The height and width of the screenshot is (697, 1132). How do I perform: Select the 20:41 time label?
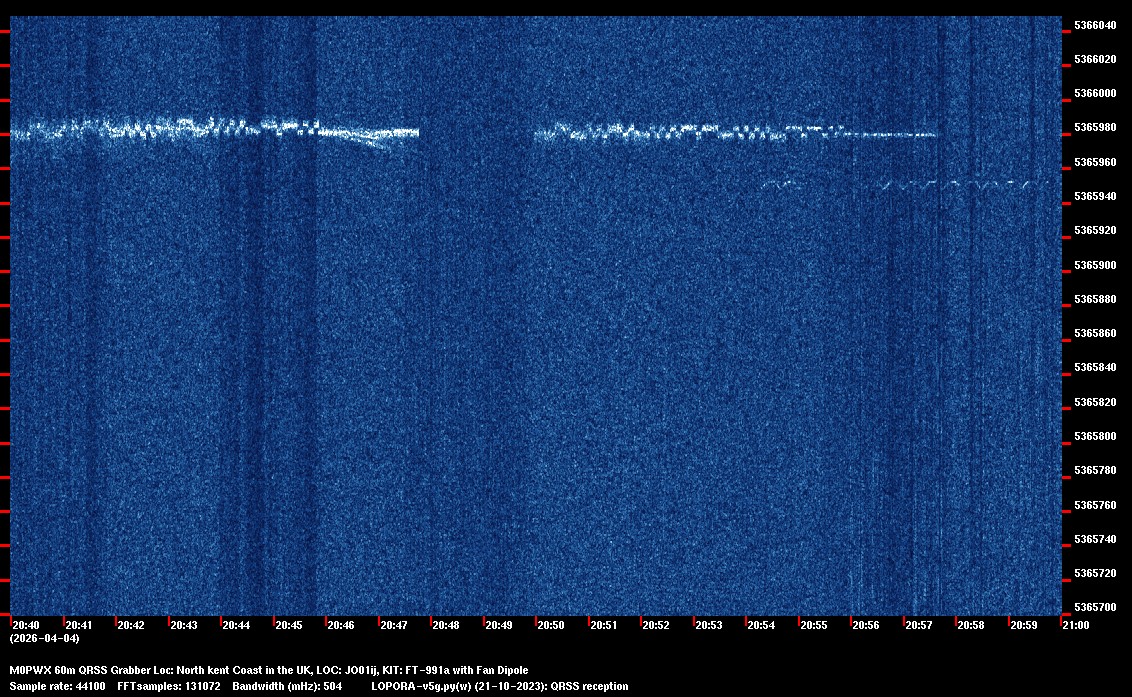(x=79, y=625)
